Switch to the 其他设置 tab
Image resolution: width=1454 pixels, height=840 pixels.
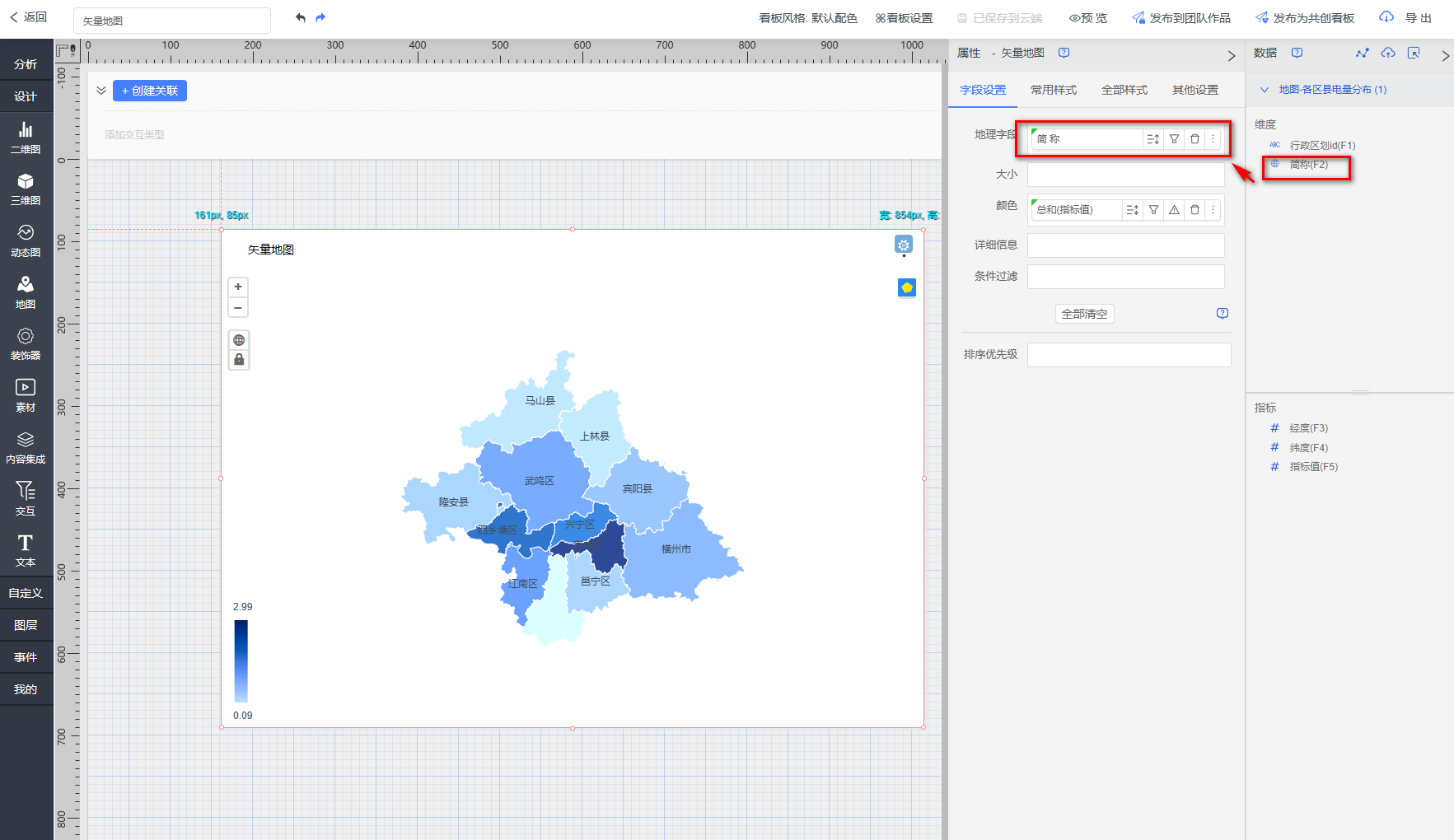(x=1195, y=90)
